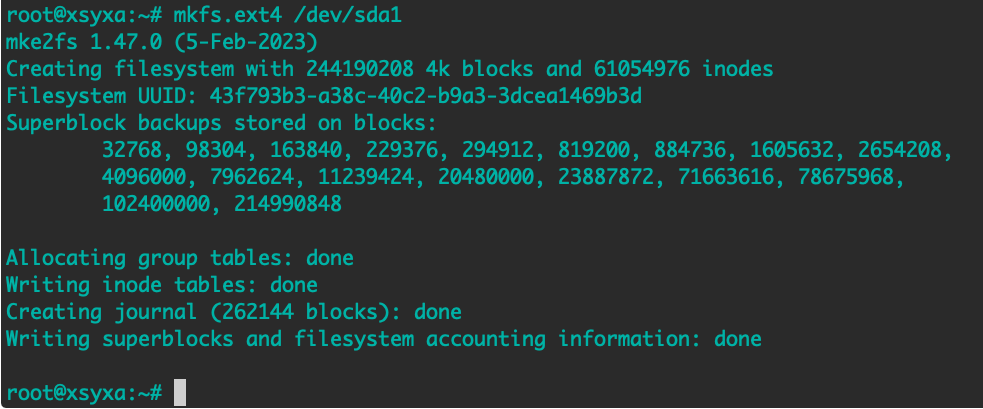Click the "Allocating group tables" line
Screen dimensions: 983x409
pyautogui.click(x=180, y=258)
